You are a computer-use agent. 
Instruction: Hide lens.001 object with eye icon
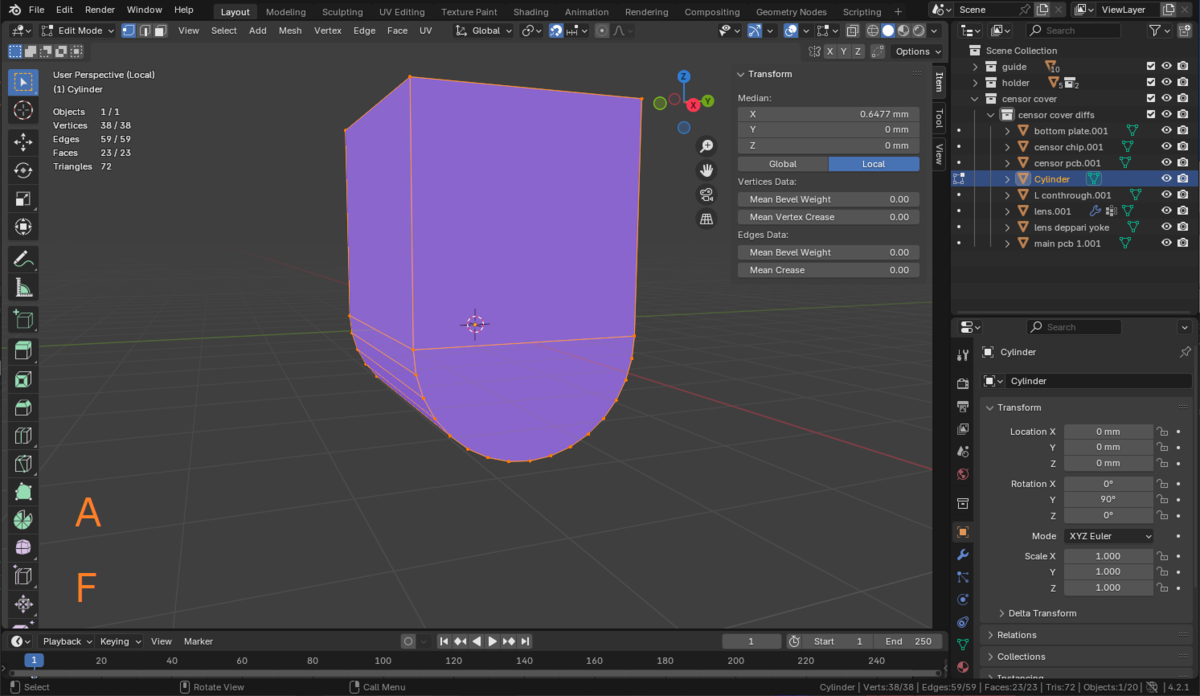coord(1166,211)
